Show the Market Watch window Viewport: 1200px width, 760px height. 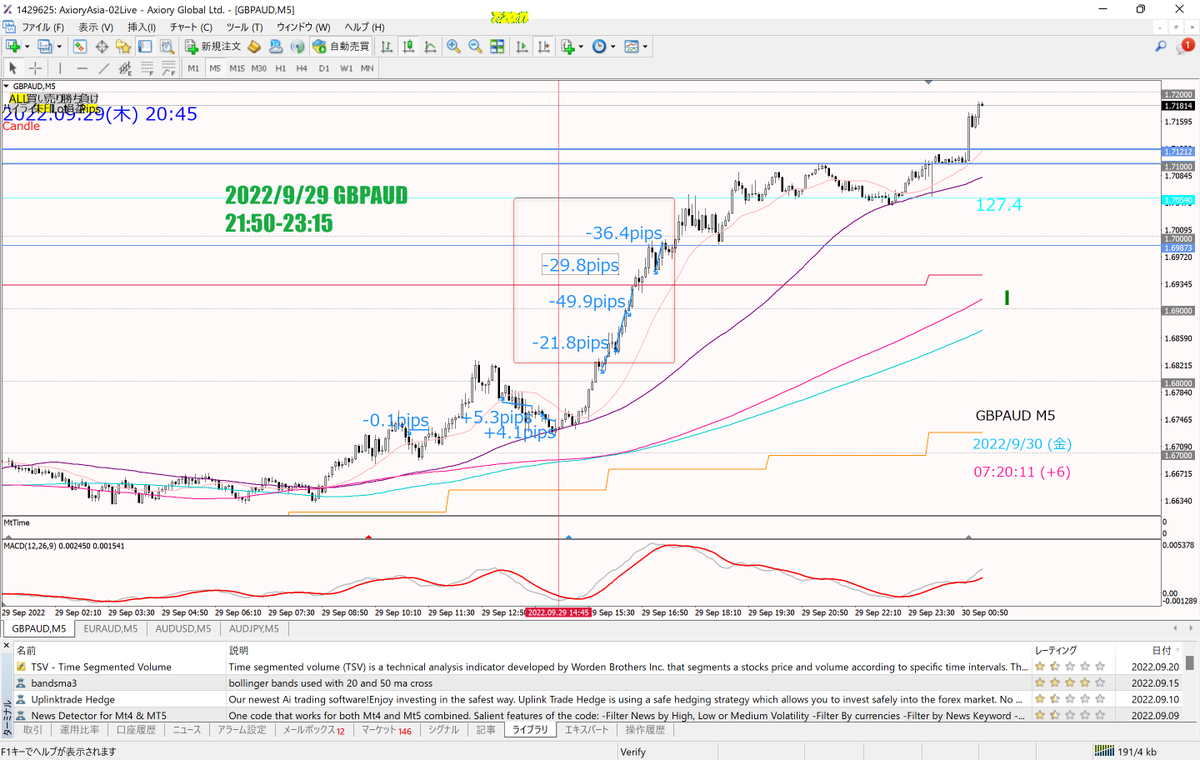[x=81, y=46]
